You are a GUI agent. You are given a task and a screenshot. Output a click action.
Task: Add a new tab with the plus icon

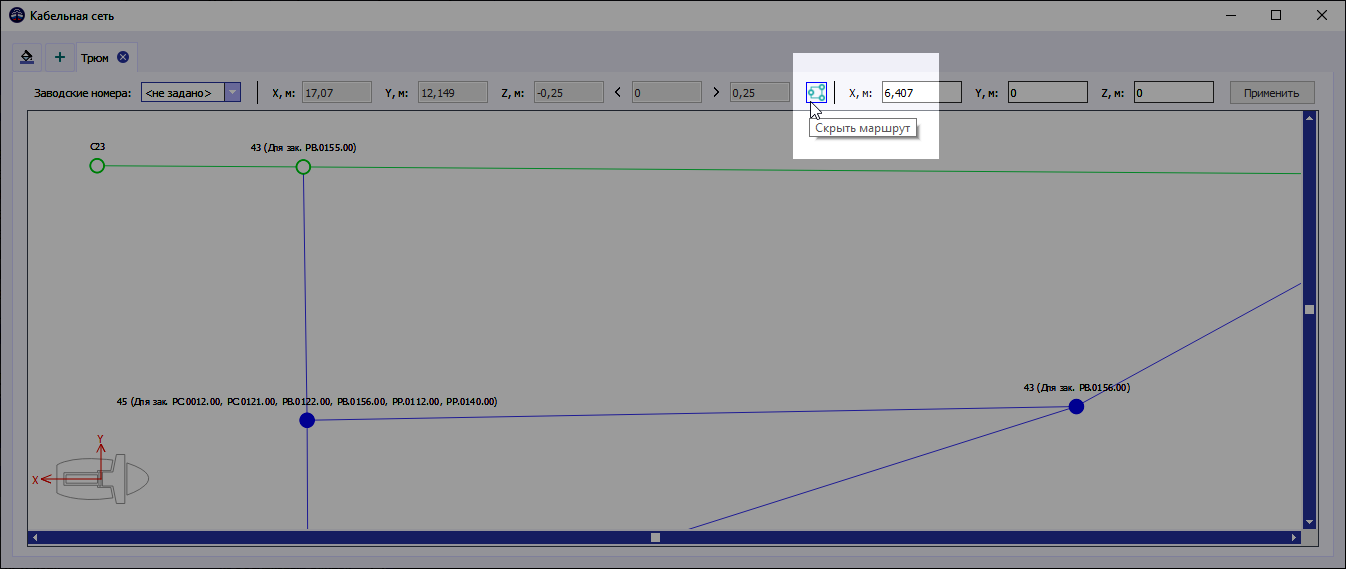[59, 57]
